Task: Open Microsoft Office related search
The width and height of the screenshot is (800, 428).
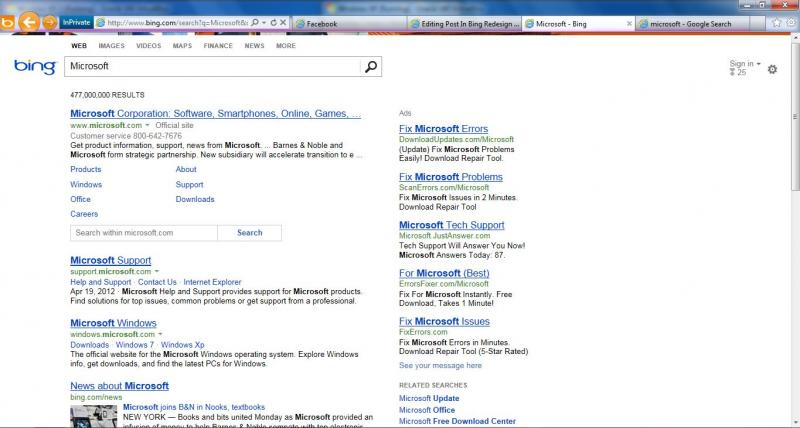Action: pyautogui.click(x=427, y=410)
